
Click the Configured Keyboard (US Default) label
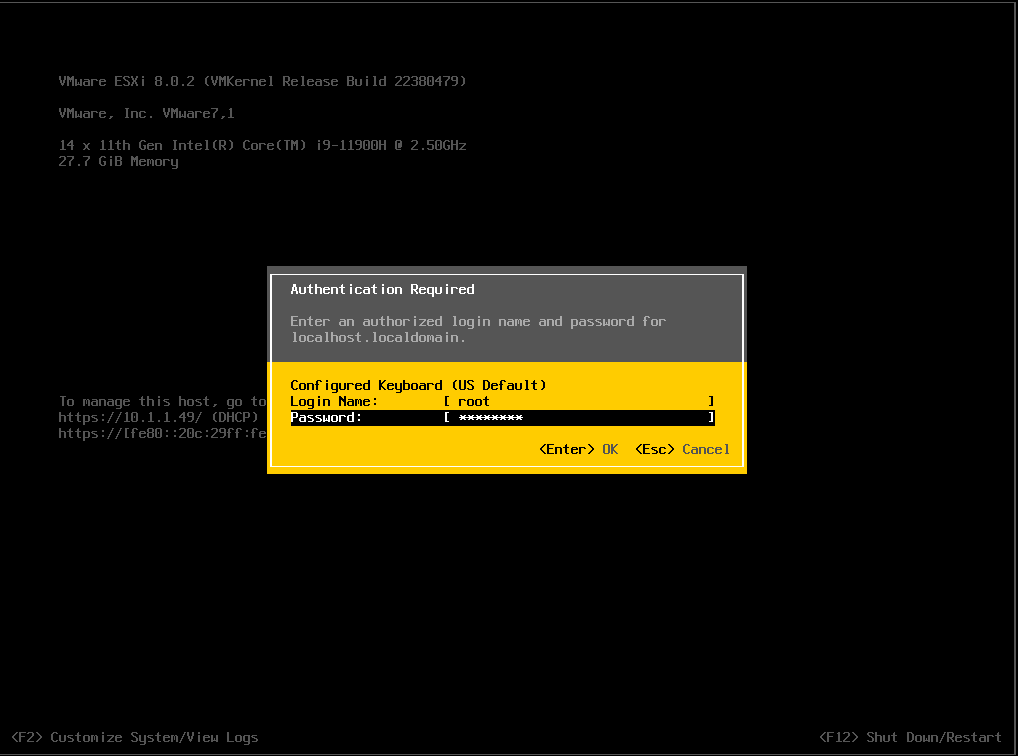(418, 385)
